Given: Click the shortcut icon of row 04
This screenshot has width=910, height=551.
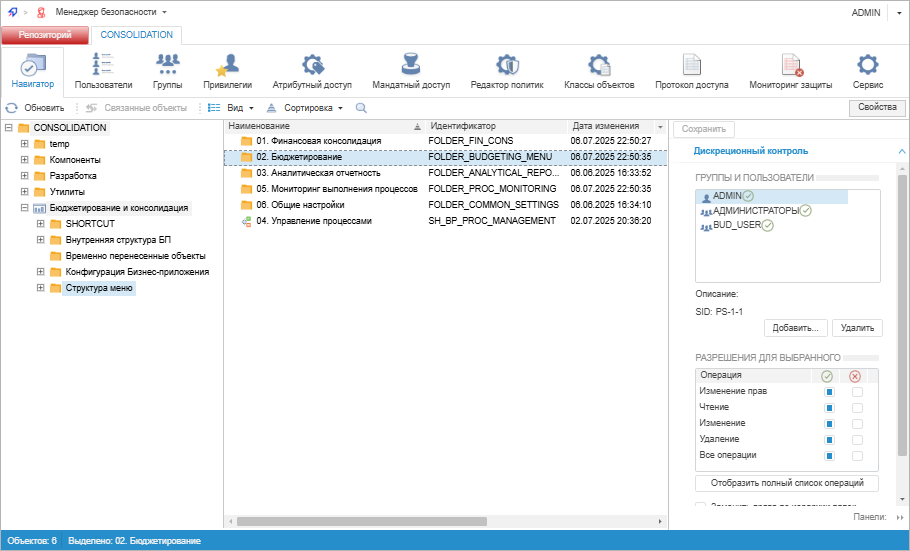Looking at the screenshot, I should pyautogui.click(x=247, y=221).
